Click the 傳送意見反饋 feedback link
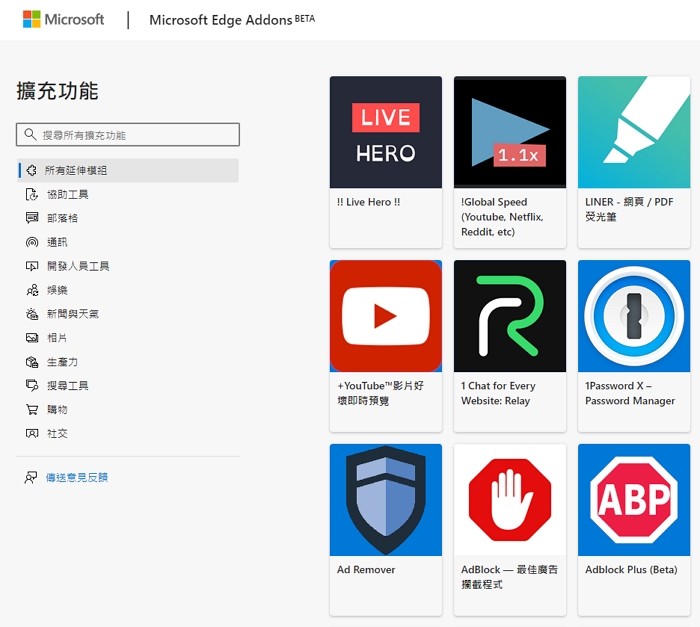Image resolution: width=700 pixels, height=627 pixels. tap(77, 478)
